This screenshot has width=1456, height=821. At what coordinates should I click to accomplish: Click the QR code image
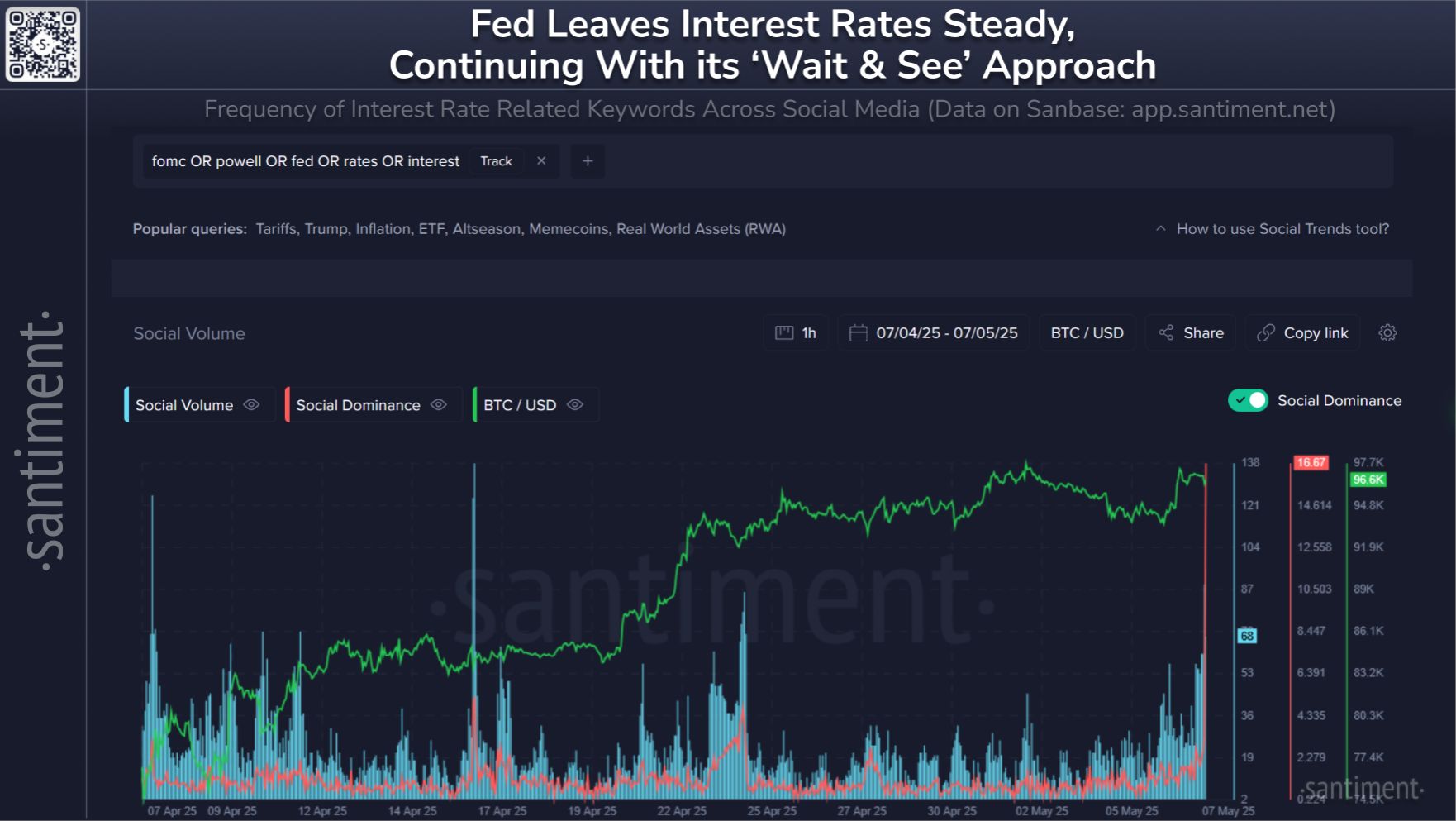point(43,44)
